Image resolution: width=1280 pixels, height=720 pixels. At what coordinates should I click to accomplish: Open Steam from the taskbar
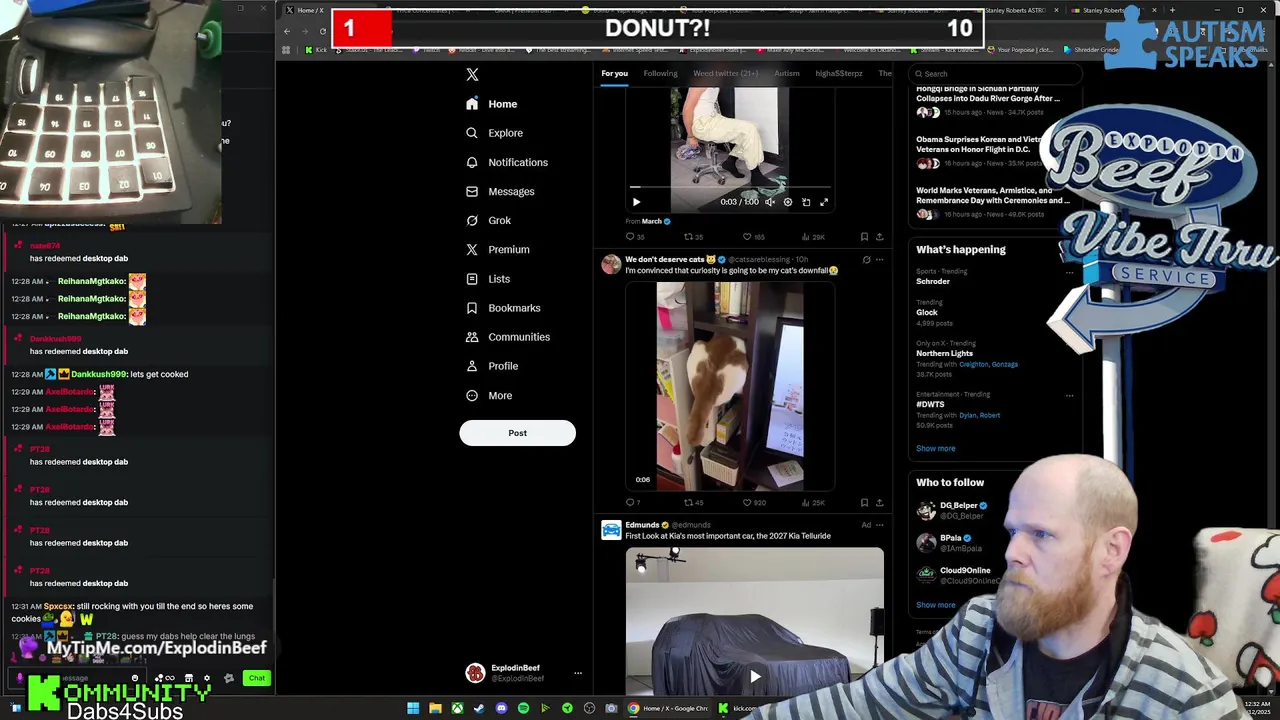(479, 708)
